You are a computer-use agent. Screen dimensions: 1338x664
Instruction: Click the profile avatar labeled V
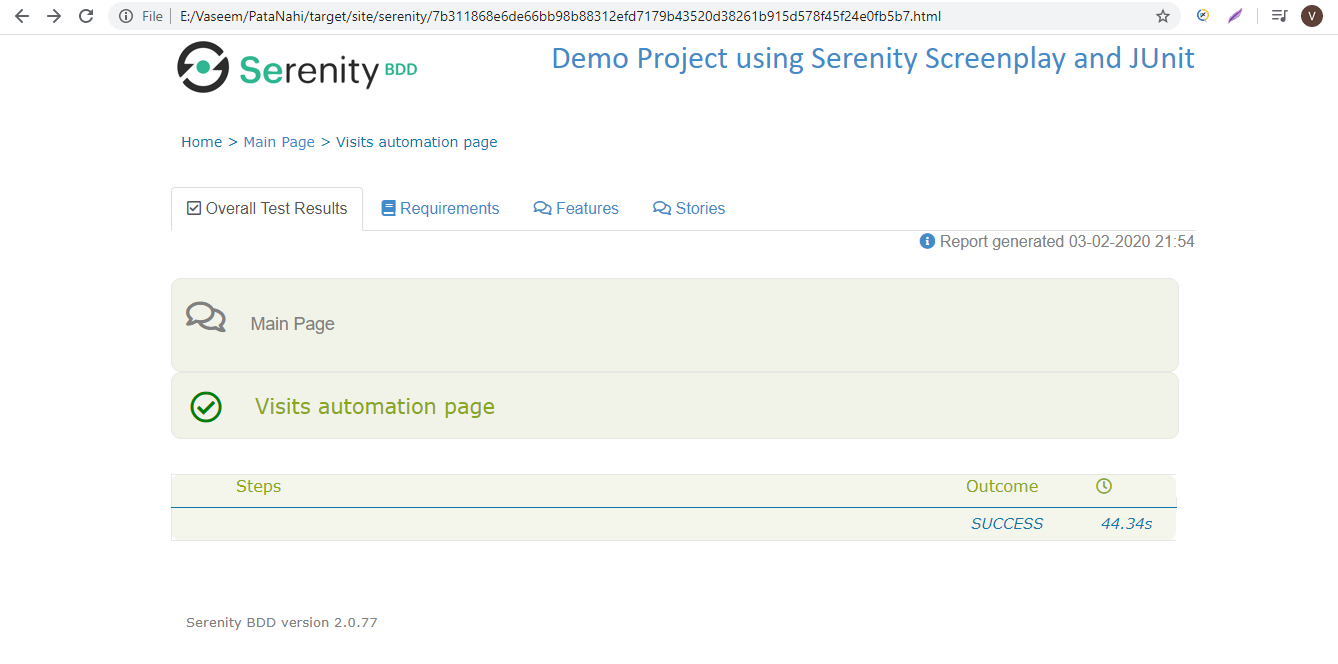1311,16
